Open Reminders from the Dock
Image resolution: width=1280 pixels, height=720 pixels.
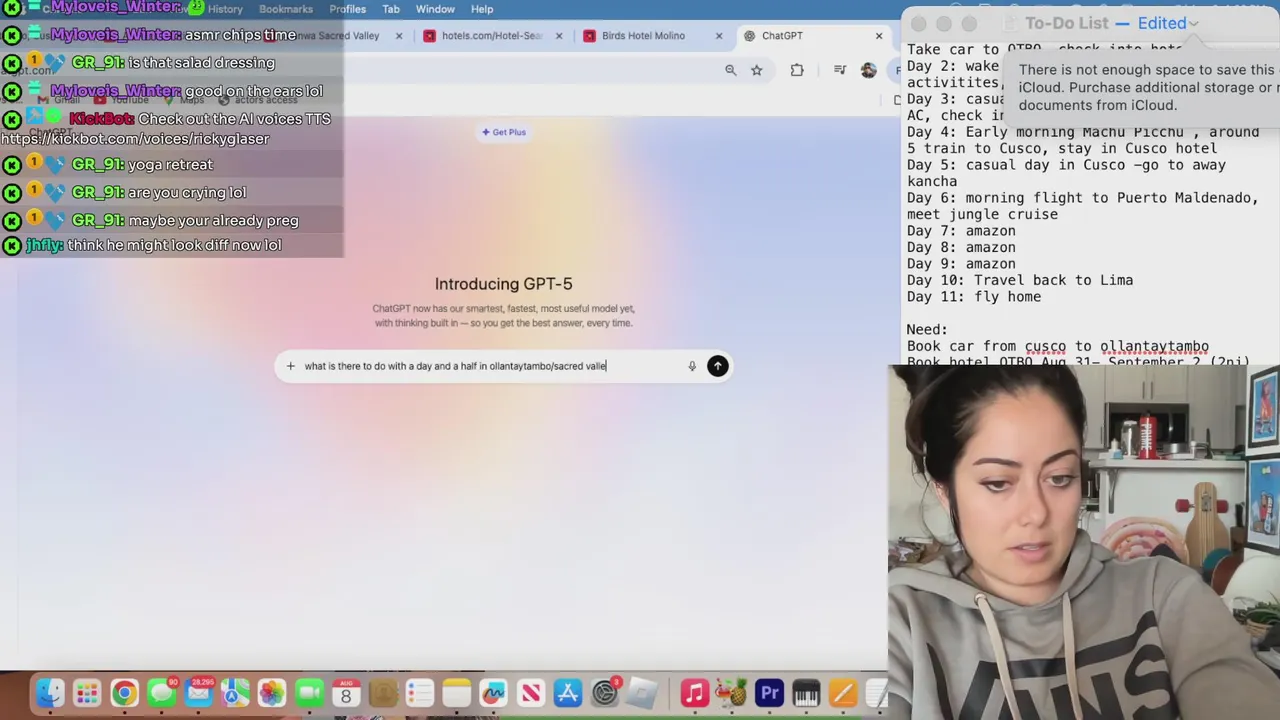coord(420,693)
